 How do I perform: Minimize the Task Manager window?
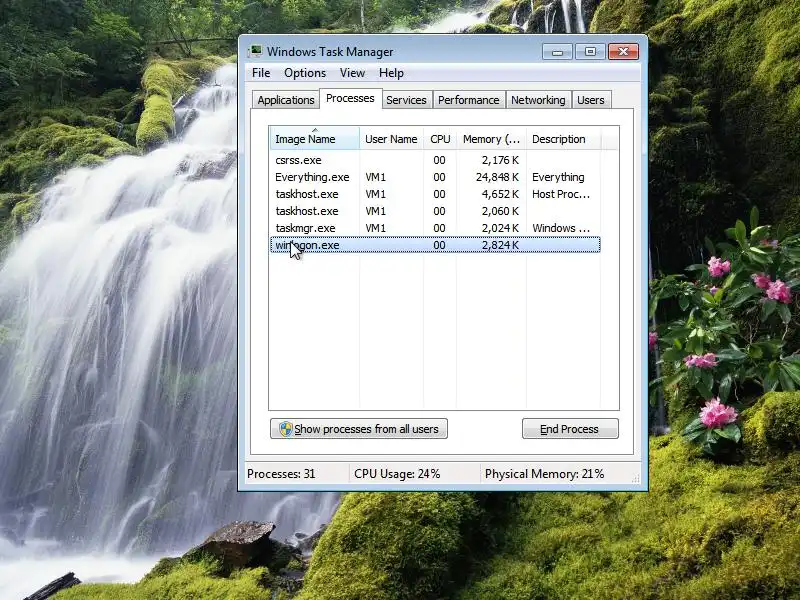(x=557, y=52)
